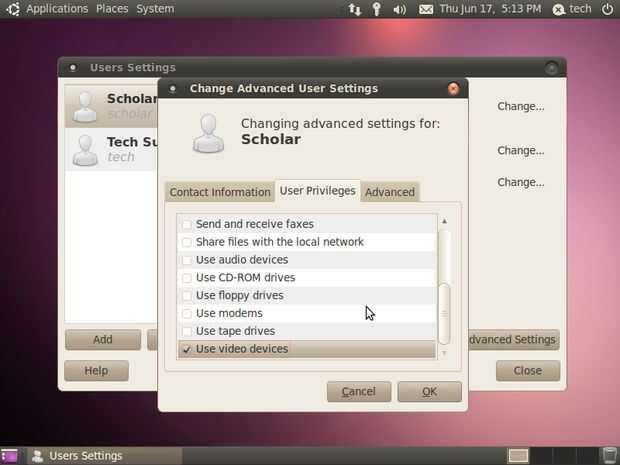The width and height of the screenshot is (620, 465).
Task: Click Advanced Settings button in Users Settings
Action: click(513, 340)
